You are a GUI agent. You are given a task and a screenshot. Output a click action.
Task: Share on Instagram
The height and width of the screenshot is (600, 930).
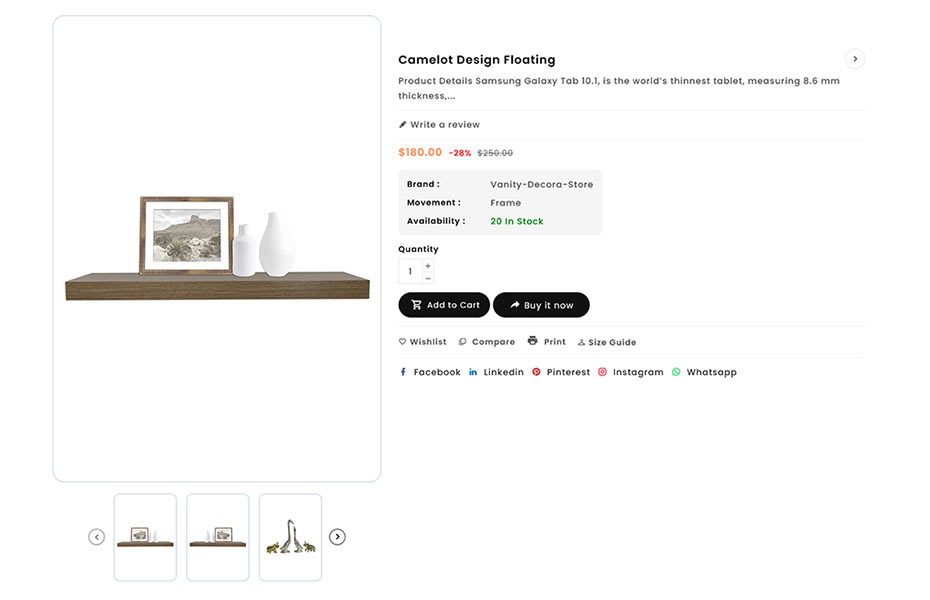point(631,372)
